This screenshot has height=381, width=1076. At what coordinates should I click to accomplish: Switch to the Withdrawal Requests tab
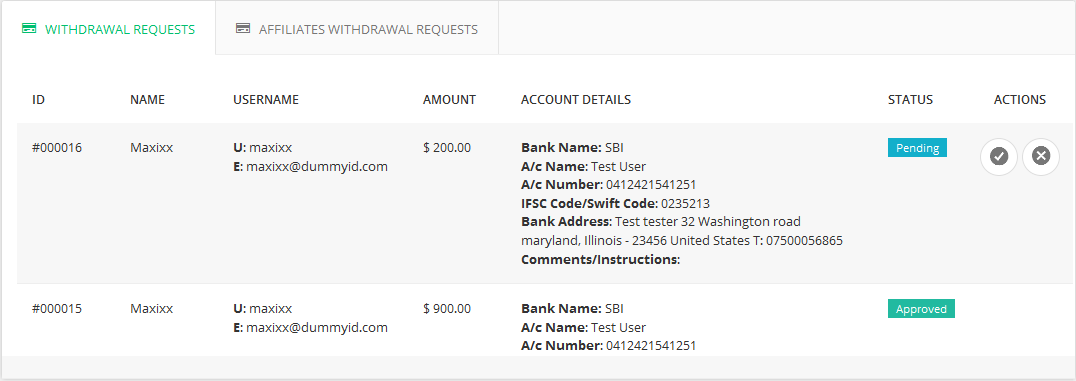pyautogui.click(x=108, y=29)
